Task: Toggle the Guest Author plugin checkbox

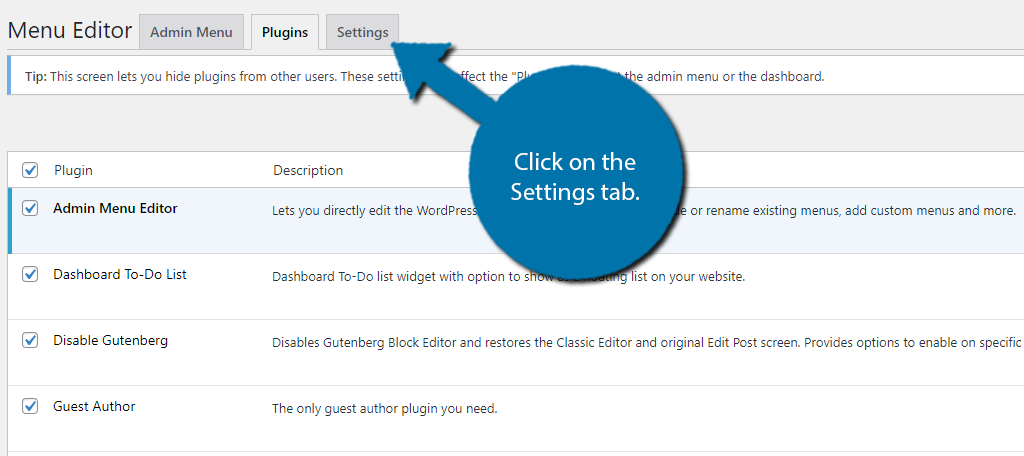Action: click(30, 406)
